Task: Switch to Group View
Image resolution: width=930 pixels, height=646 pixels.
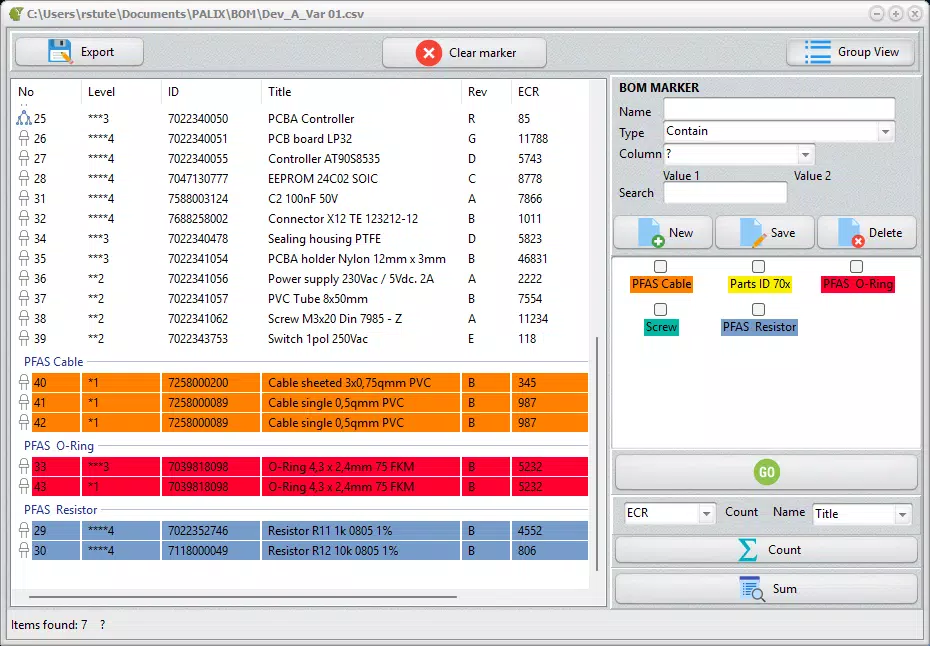Action: point(852,52)
